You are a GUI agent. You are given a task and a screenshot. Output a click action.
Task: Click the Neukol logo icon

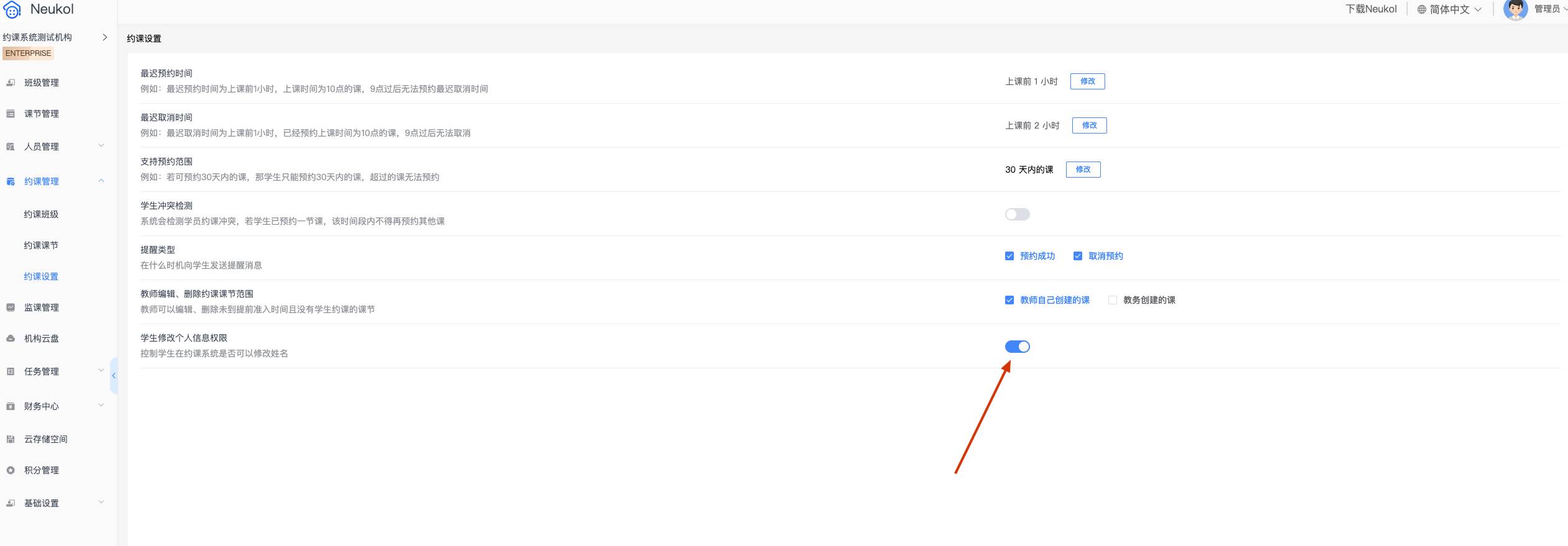click(x=12, y=10)
